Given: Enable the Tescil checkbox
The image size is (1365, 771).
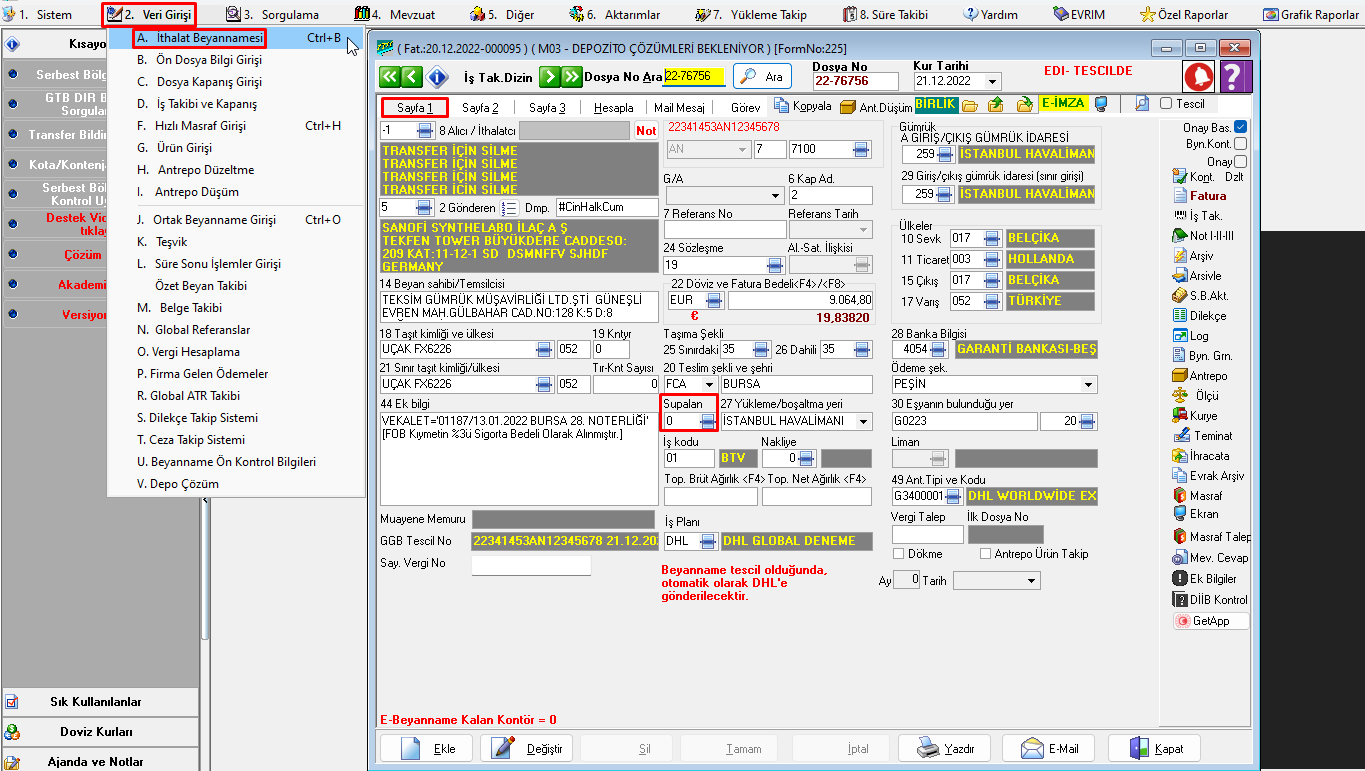Looking at the screenshot, I should click(1166, 104).
